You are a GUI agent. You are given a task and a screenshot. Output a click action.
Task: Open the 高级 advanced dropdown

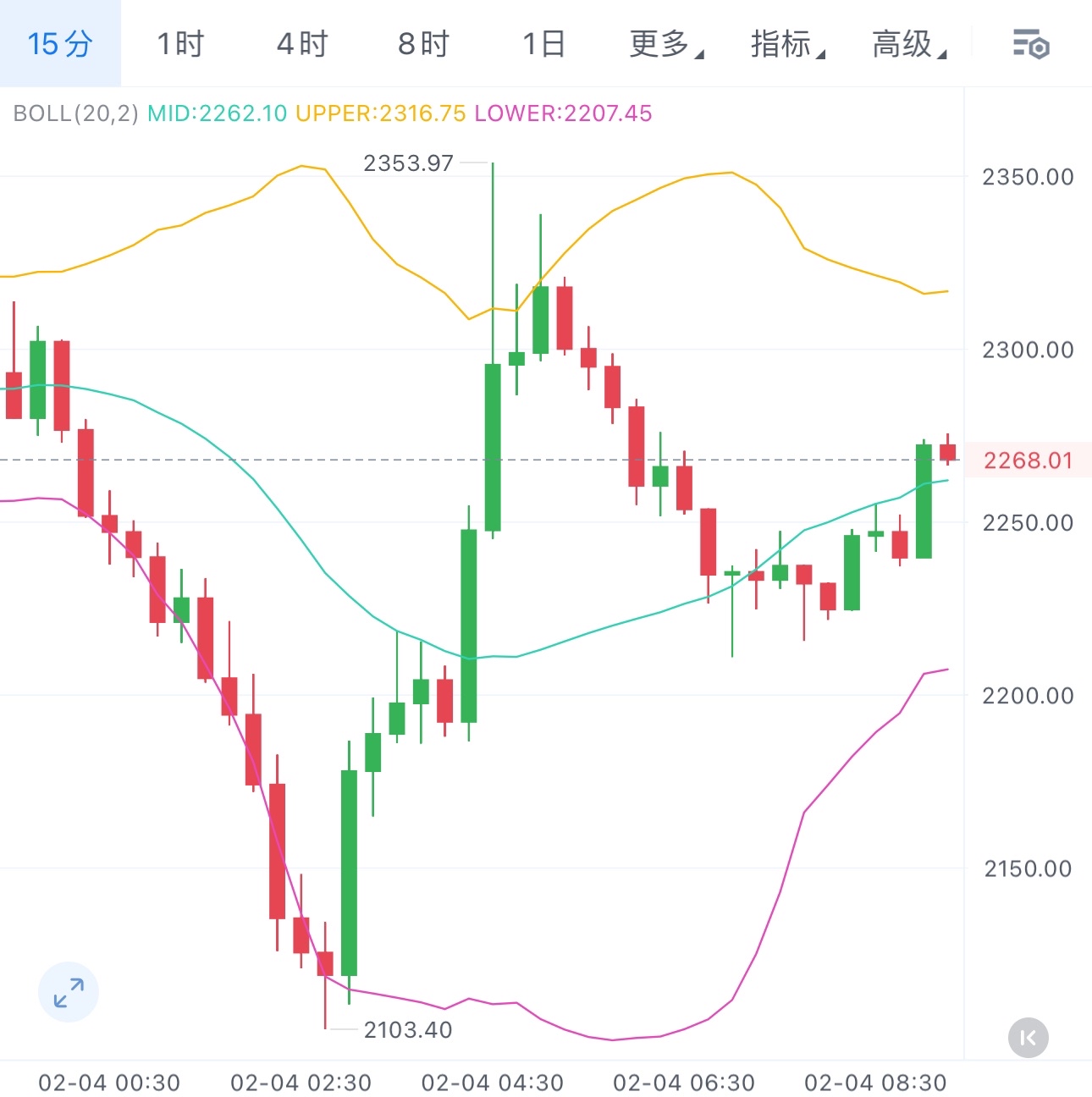click(908, 44)
